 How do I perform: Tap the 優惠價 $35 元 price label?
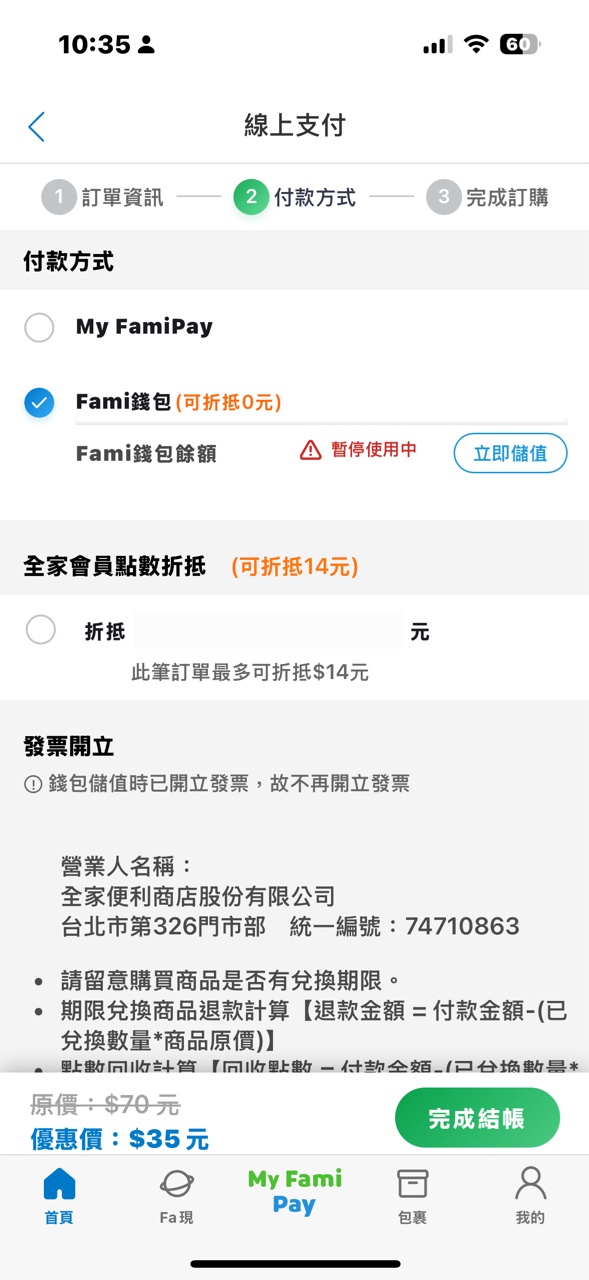click(x=119, y=1138)
